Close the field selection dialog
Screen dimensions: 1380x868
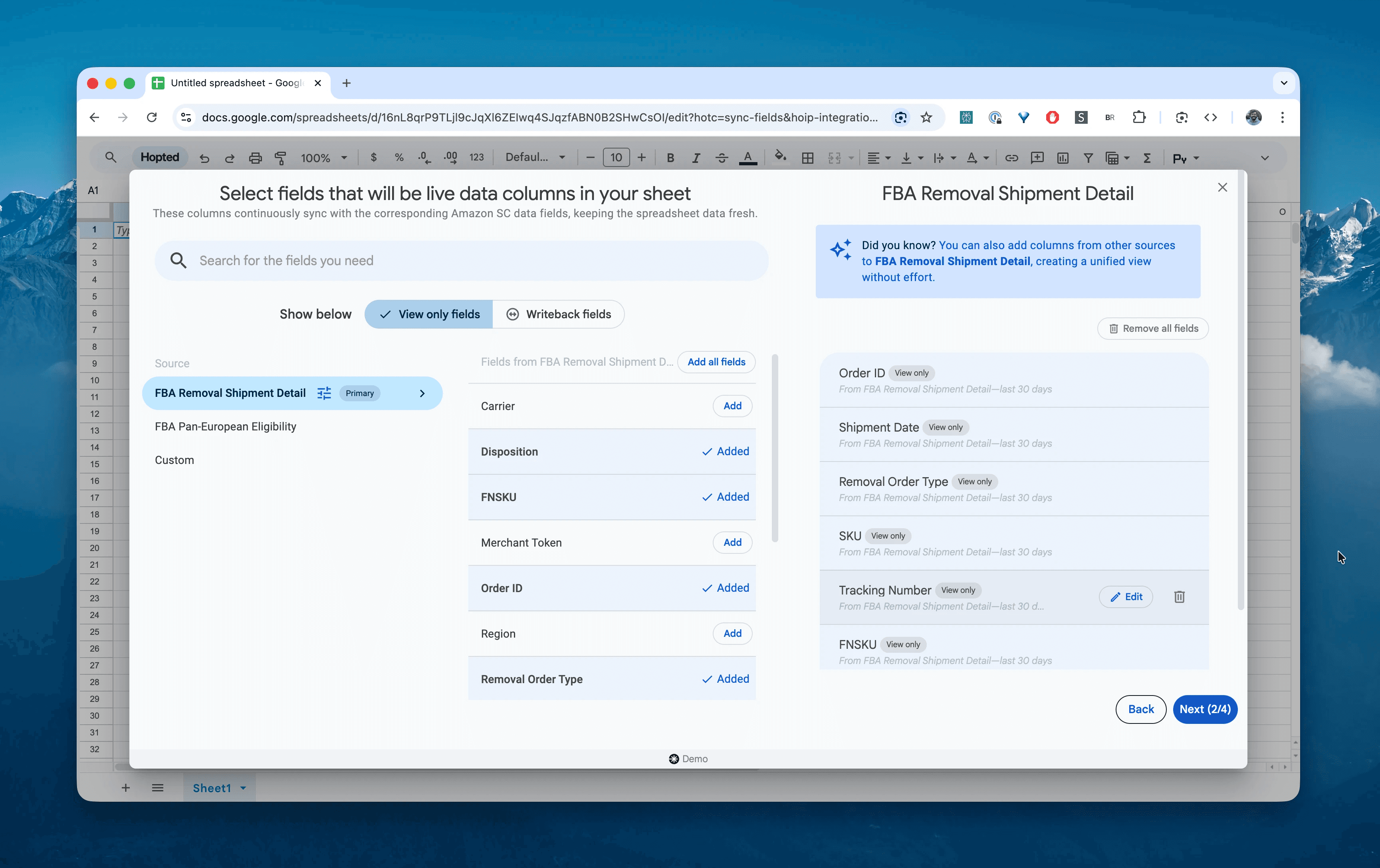pyautogui.click(x=1222, y=187)
